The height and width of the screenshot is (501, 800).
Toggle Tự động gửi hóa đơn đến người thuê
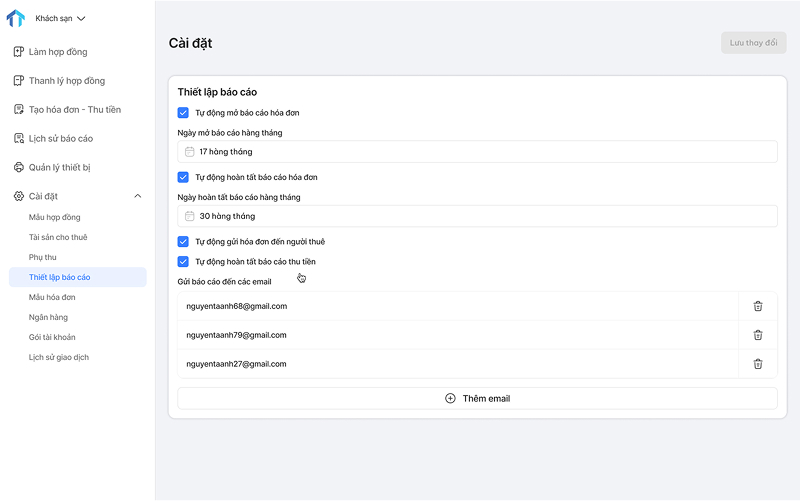coord(183,241)
